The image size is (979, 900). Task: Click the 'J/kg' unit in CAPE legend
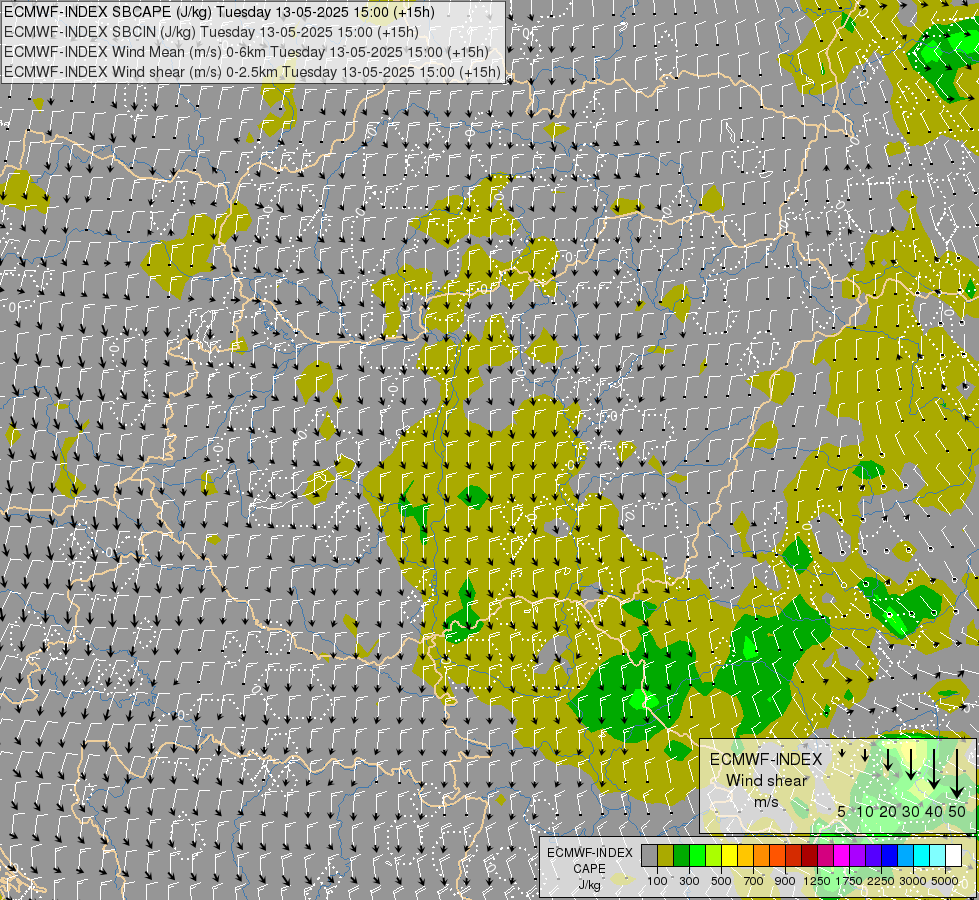[589, 886]
